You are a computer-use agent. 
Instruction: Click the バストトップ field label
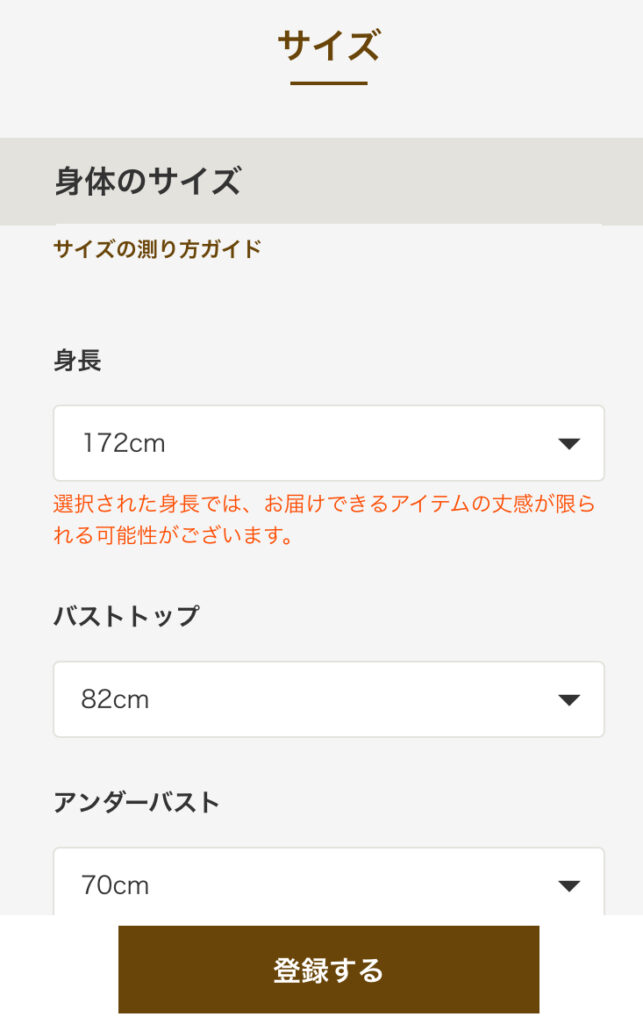pyautogui.click(x=126, y=616)
